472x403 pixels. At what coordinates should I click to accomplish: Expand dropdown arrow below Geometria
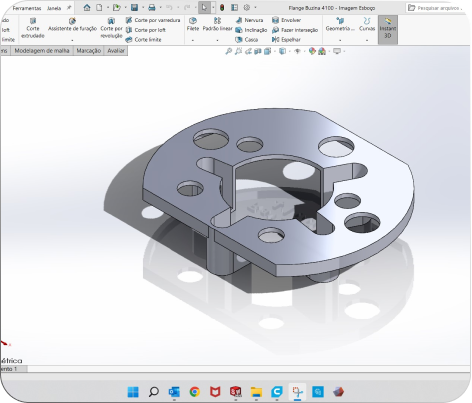pyautogui.click(x=340, y=40)
